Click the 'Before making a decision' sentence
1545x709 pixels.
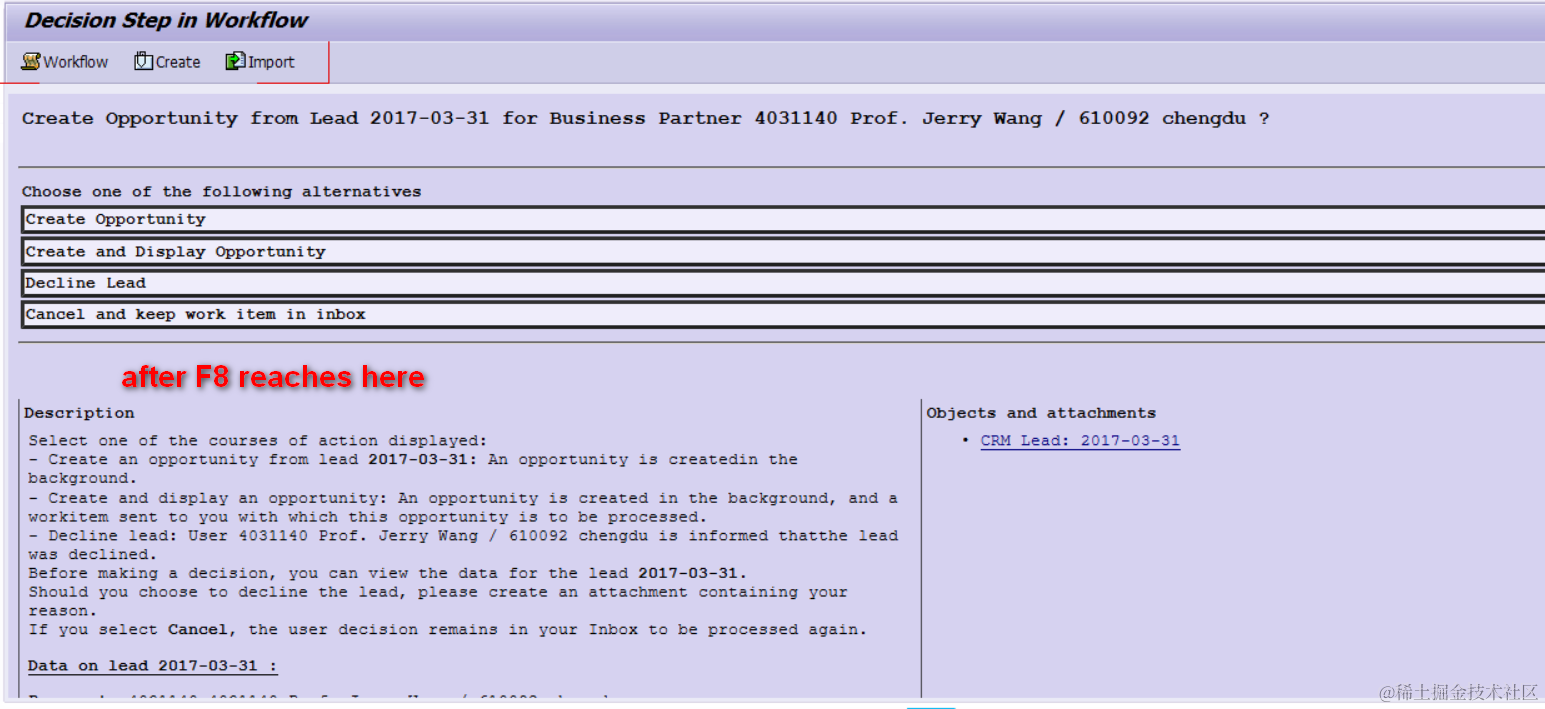[388, 573]
